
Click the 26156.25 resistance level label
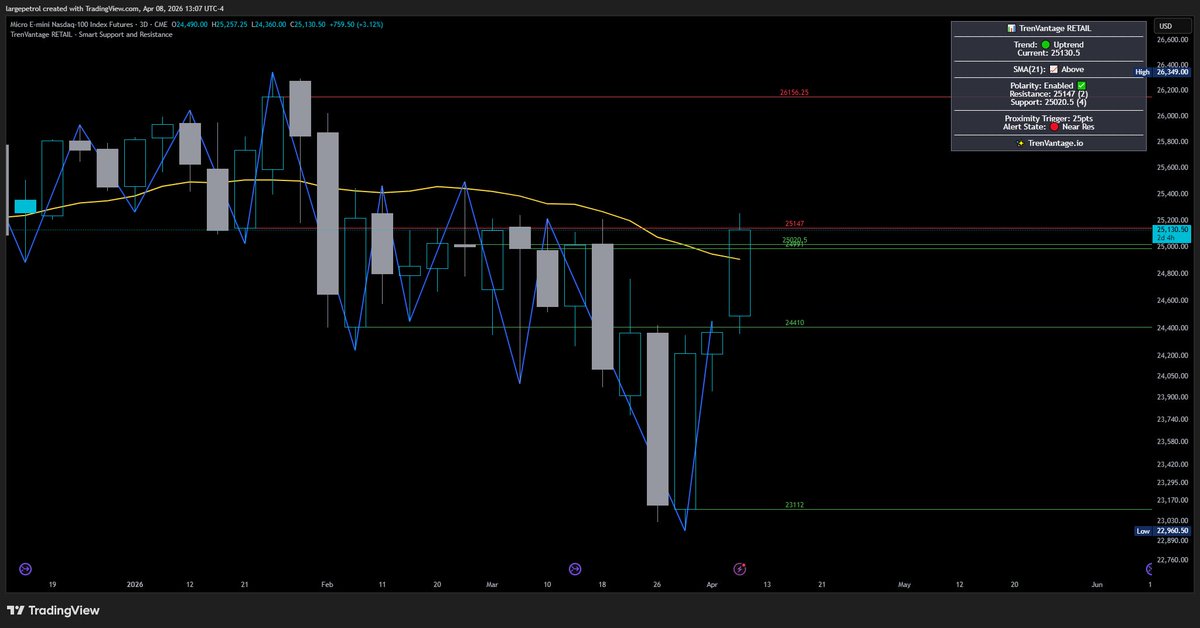(794, 92)
